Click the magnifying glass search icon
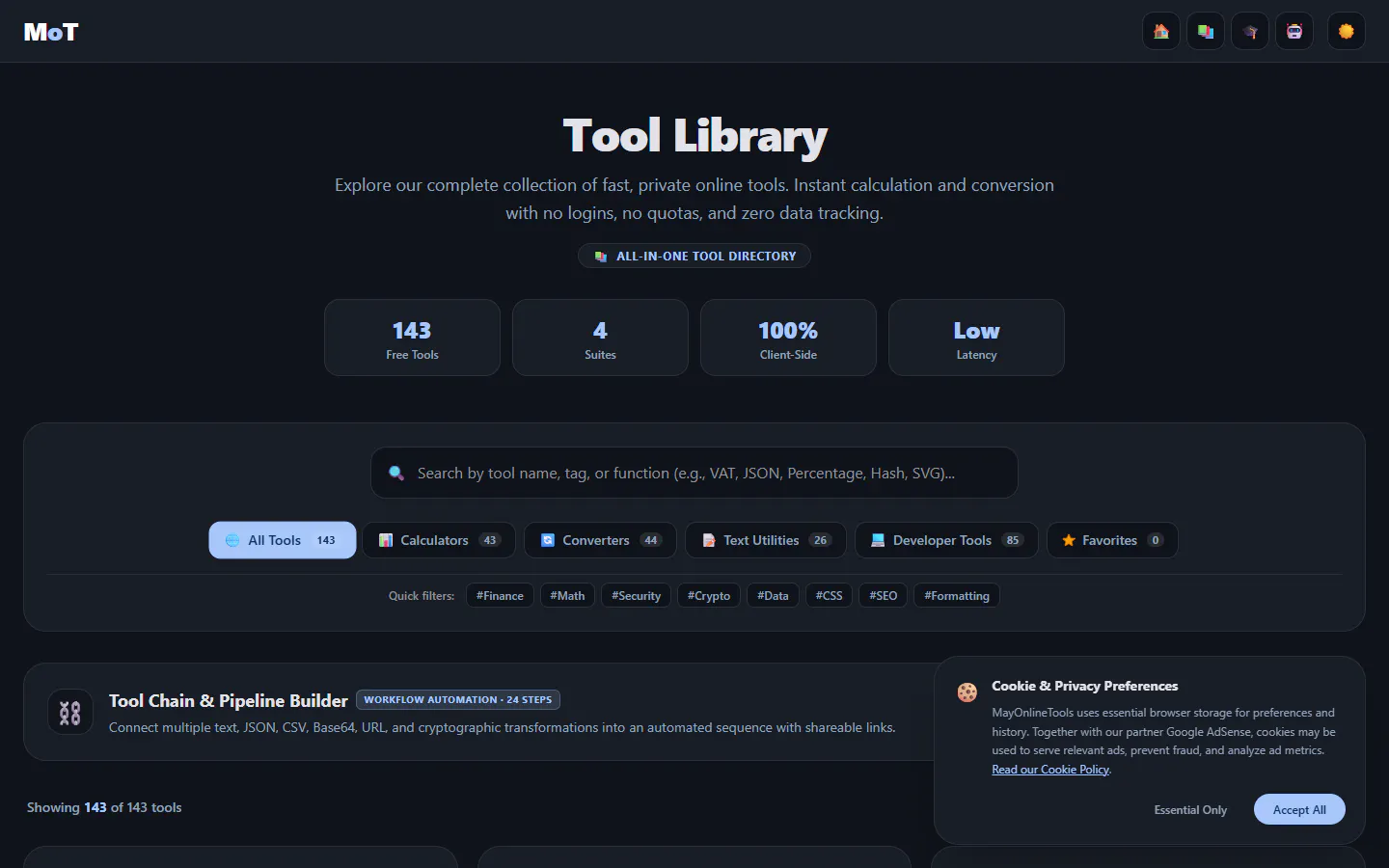The image size is (1389, 868). coord(396,473)
